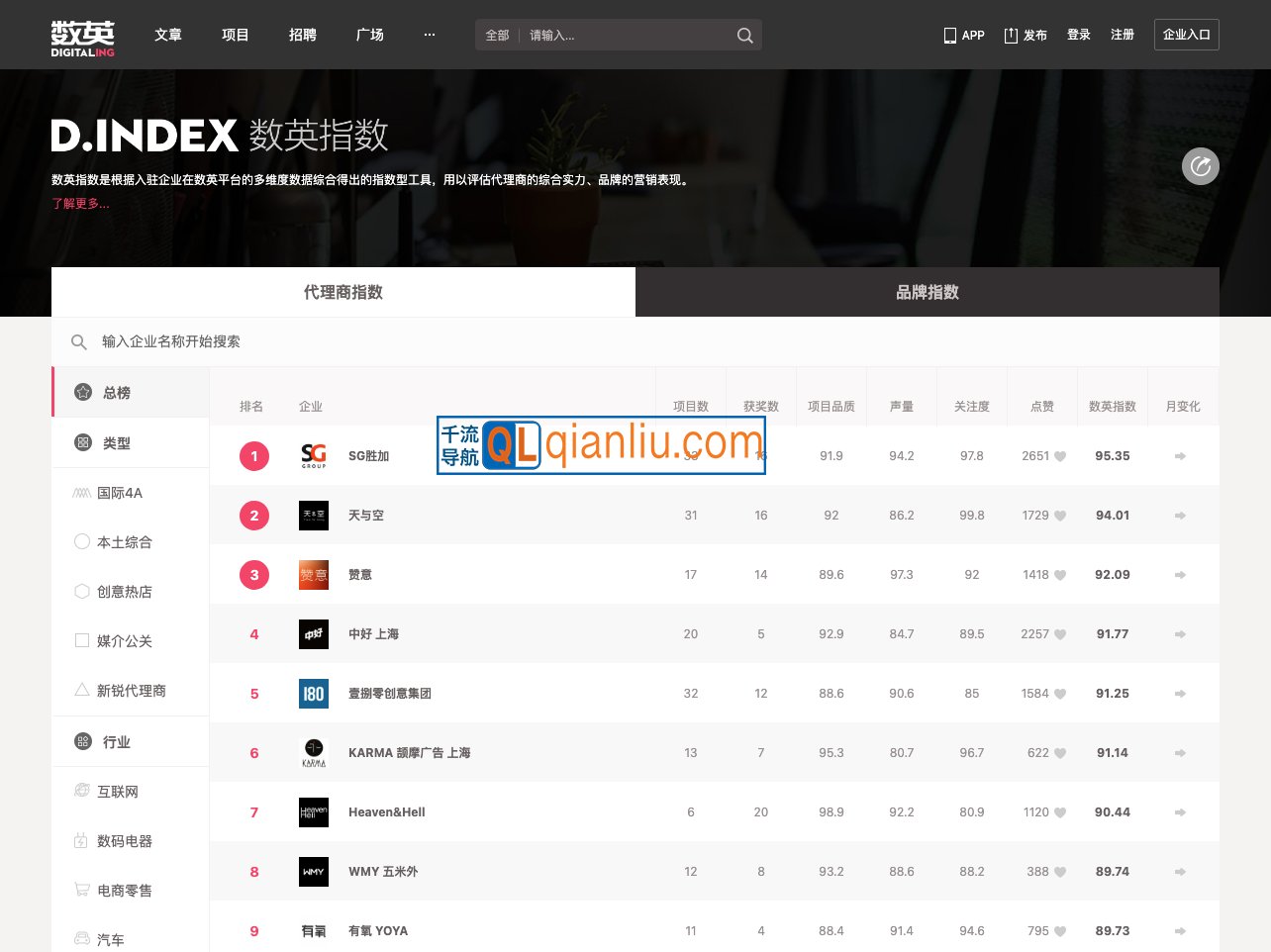Image resolution: width=1271 pixels, height=952 pixels.
Task: Select the 互联网 industry filter
Action: [x=117, y=792]
